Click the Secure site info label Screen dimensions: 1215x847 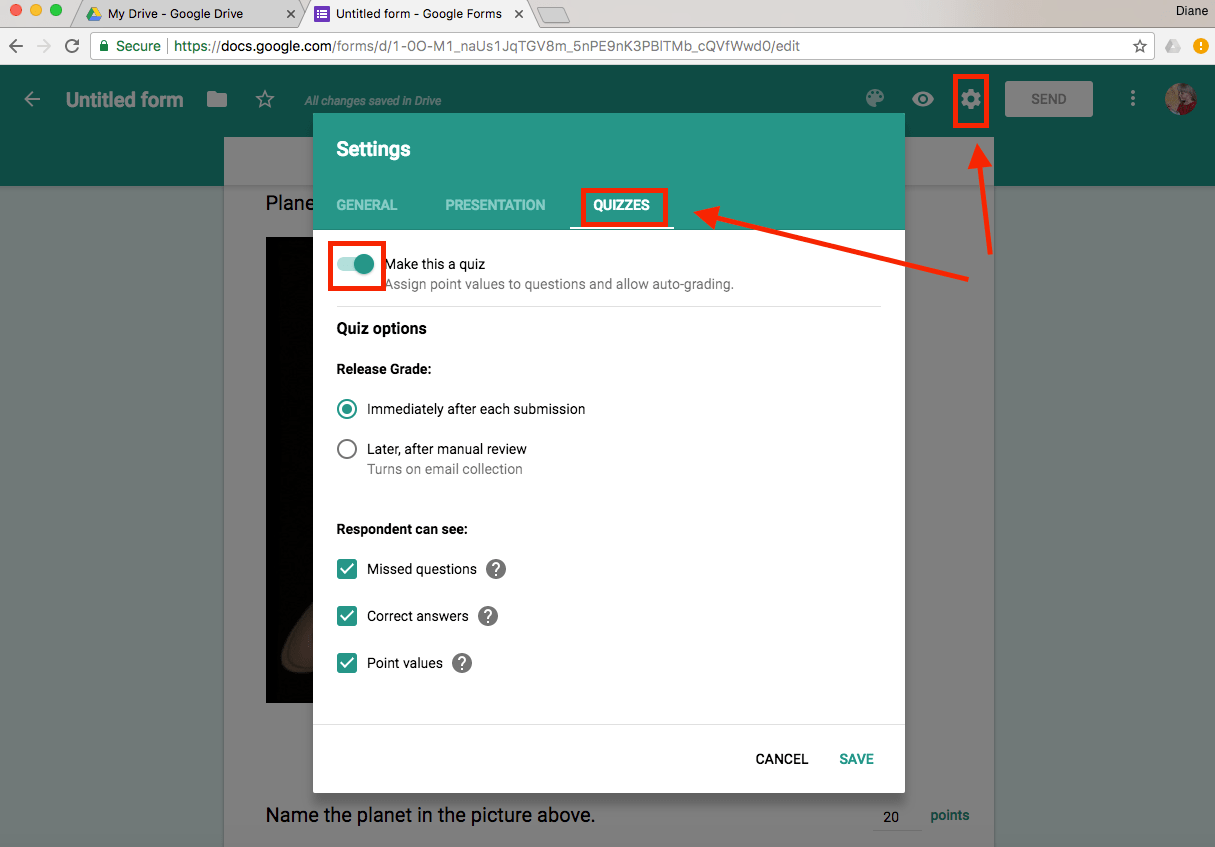(x=130, y=46)
